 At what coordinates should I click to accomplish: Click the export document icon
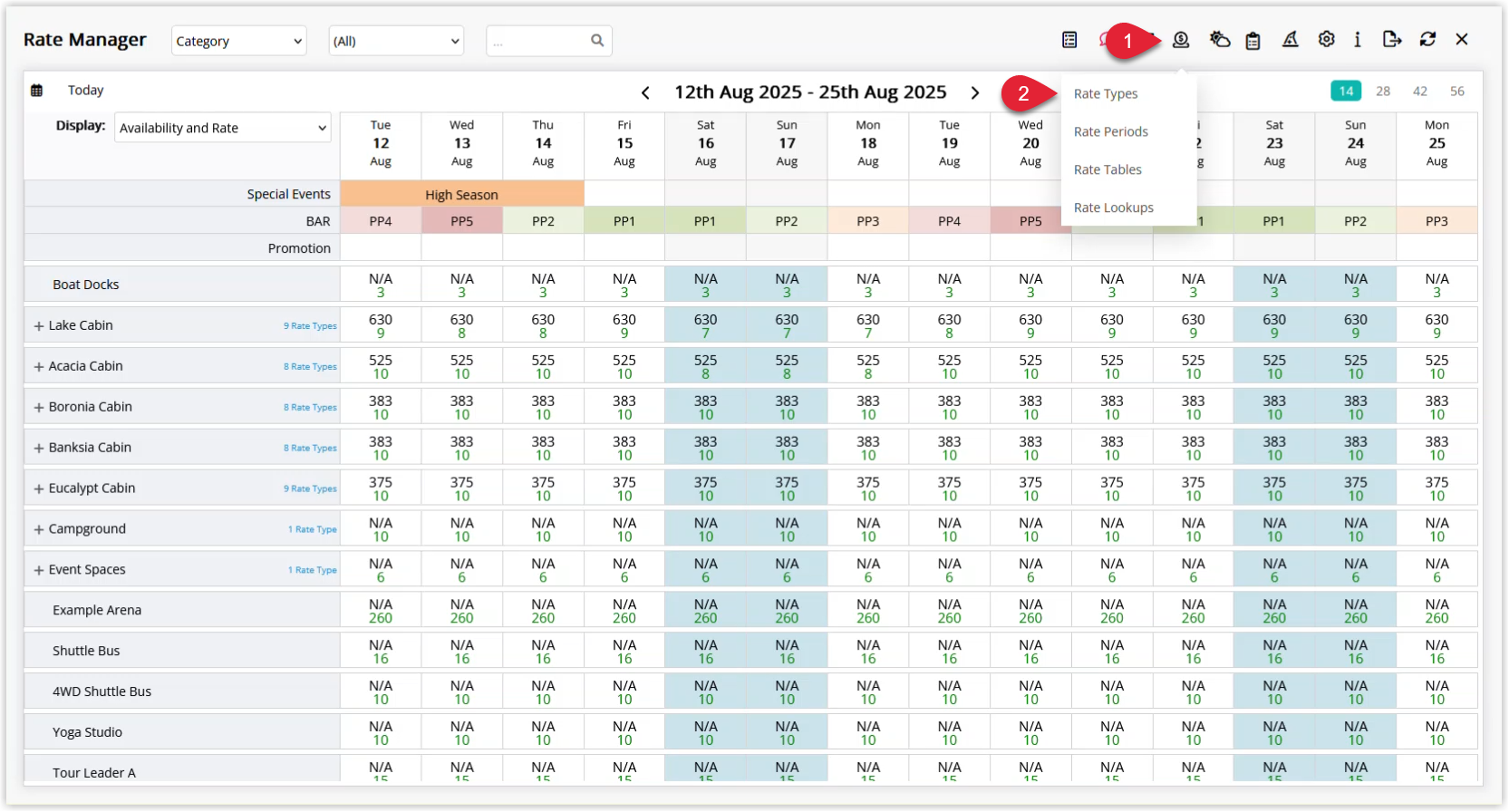[x=1392, y=40]
